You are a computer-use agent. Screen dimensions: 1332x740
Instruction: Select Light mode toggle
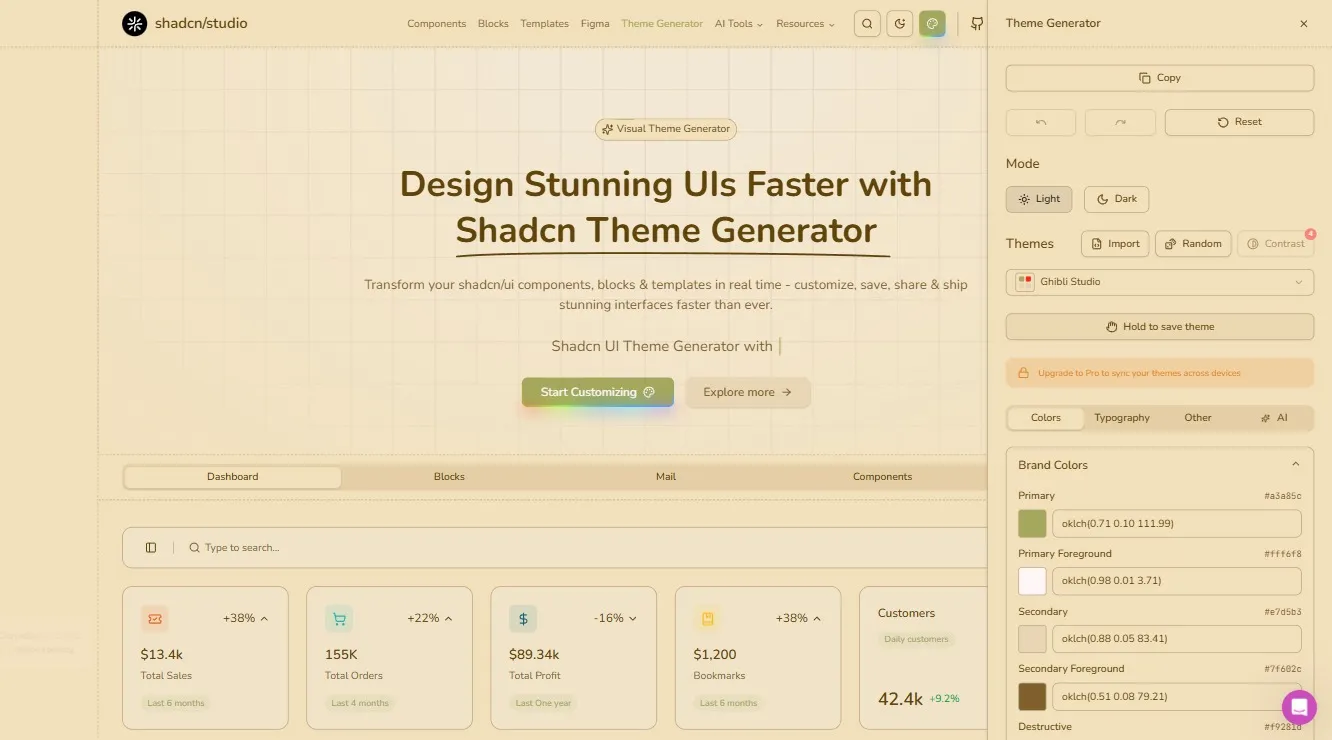(1039, 198)
